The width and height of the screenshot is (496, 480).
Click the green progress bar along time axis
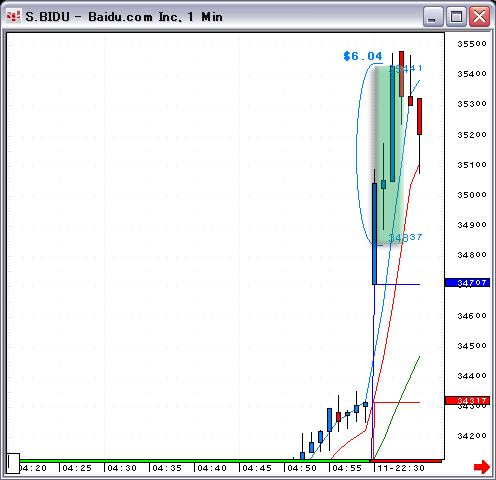(x=195, y=461)
